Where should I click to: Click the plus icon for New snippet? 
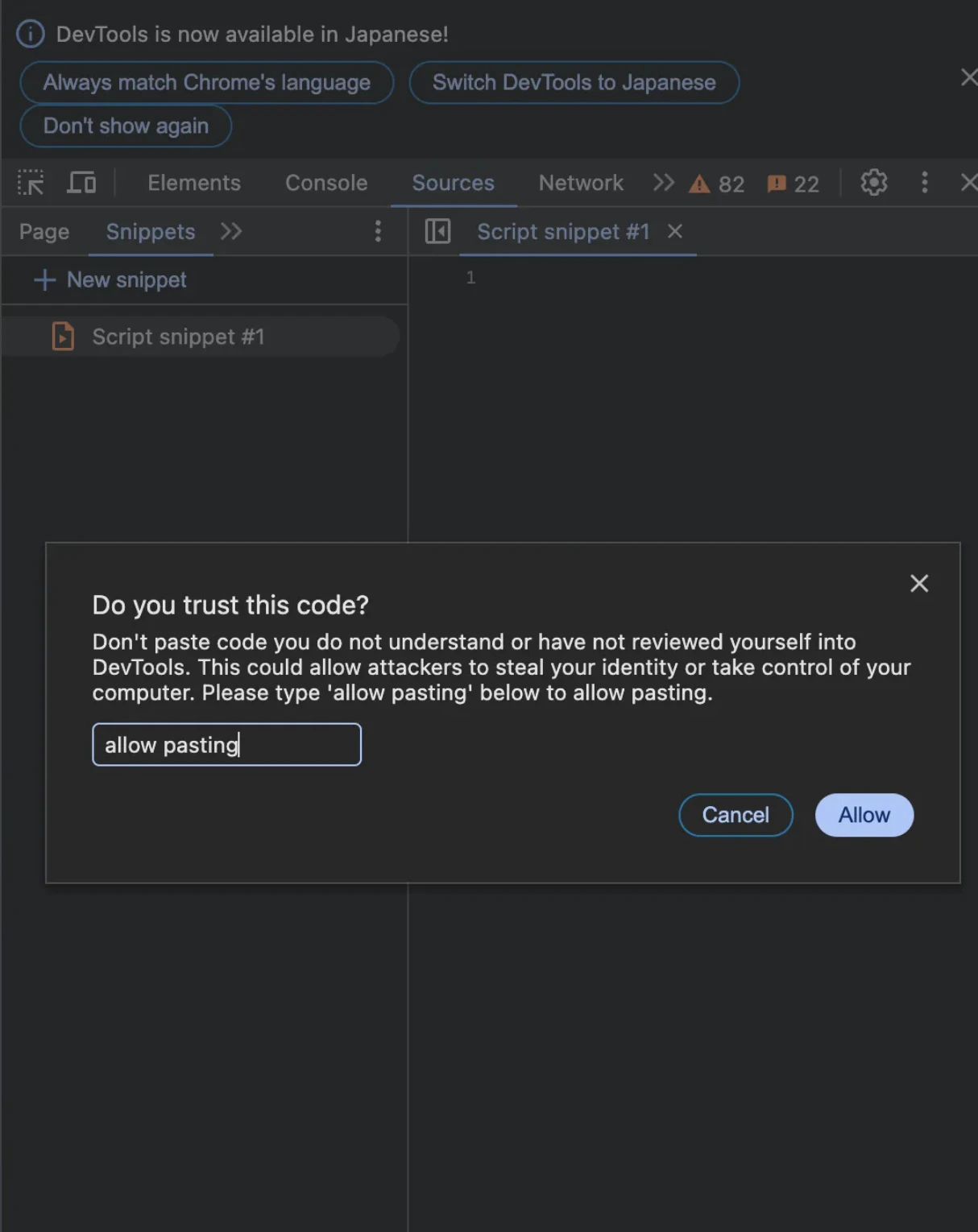pos(44,280)
